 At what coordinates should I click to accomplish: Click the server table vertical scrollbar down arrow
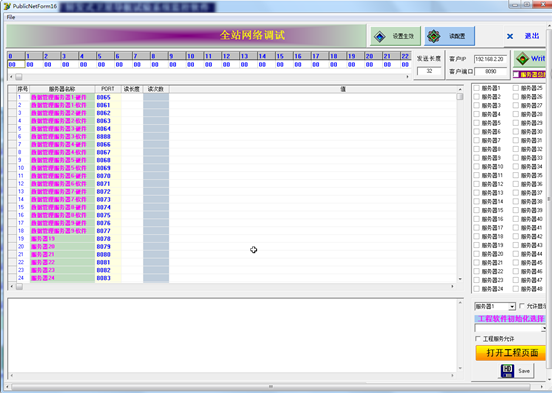pos(460,279)
